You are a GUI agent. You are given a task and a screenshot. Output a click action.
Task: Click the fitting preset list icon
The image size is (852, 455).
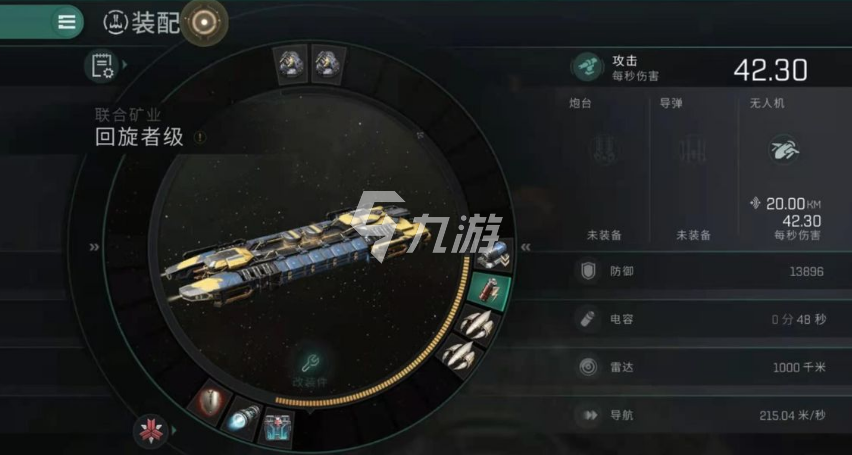[101, 65]
